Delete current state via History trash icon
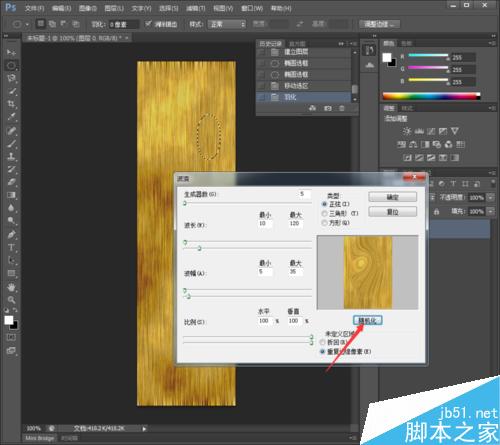 (x=342, y=108)
